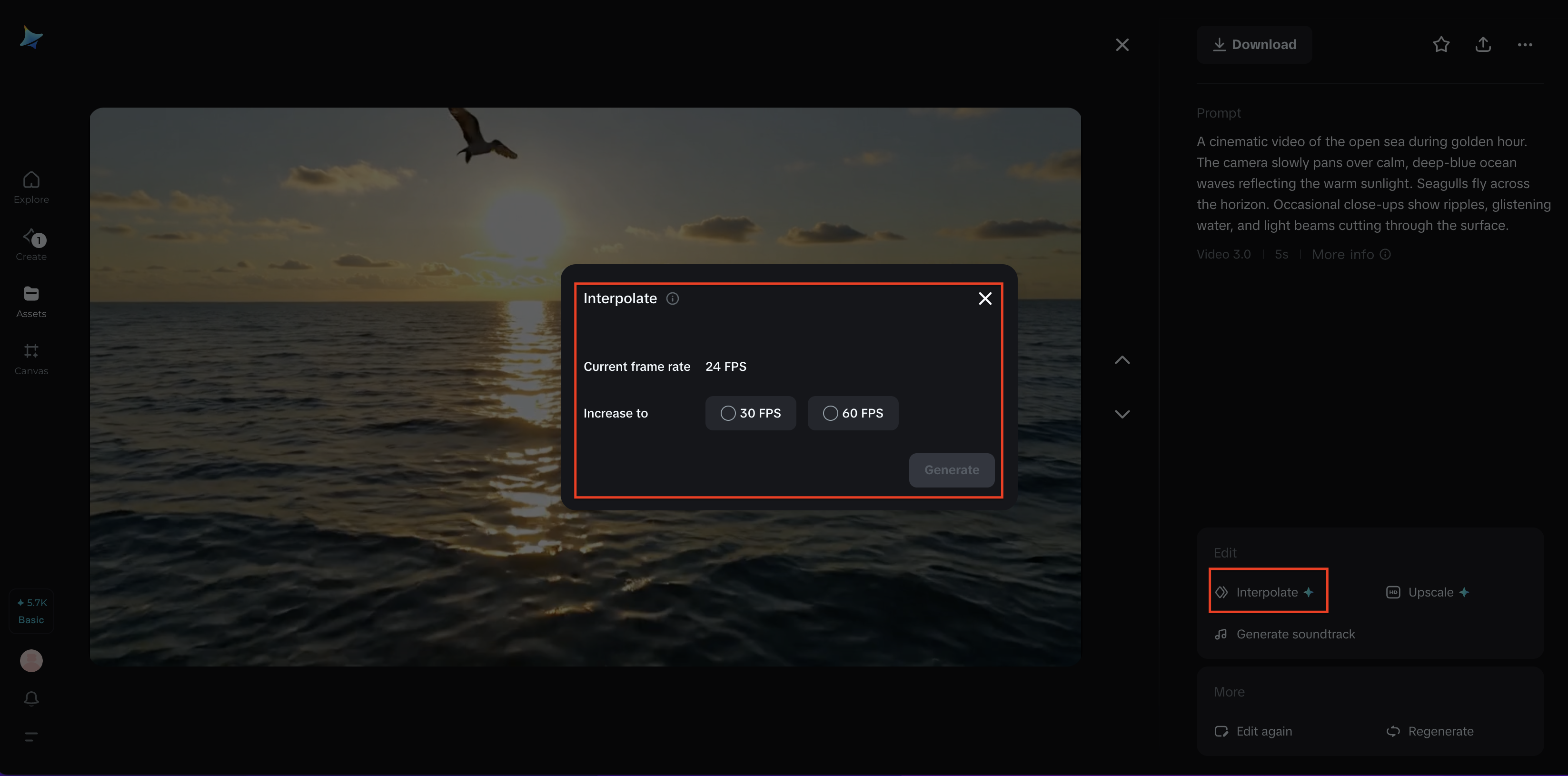Favorite the video with star icon

point(1441,44)
